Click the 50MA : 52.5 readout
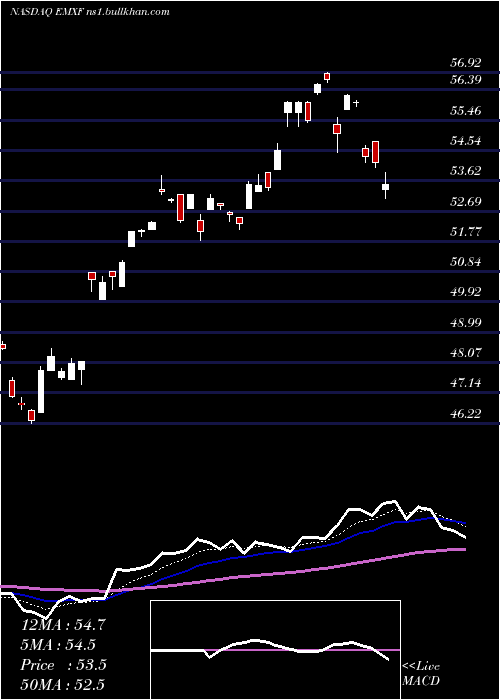 [63, 685]
